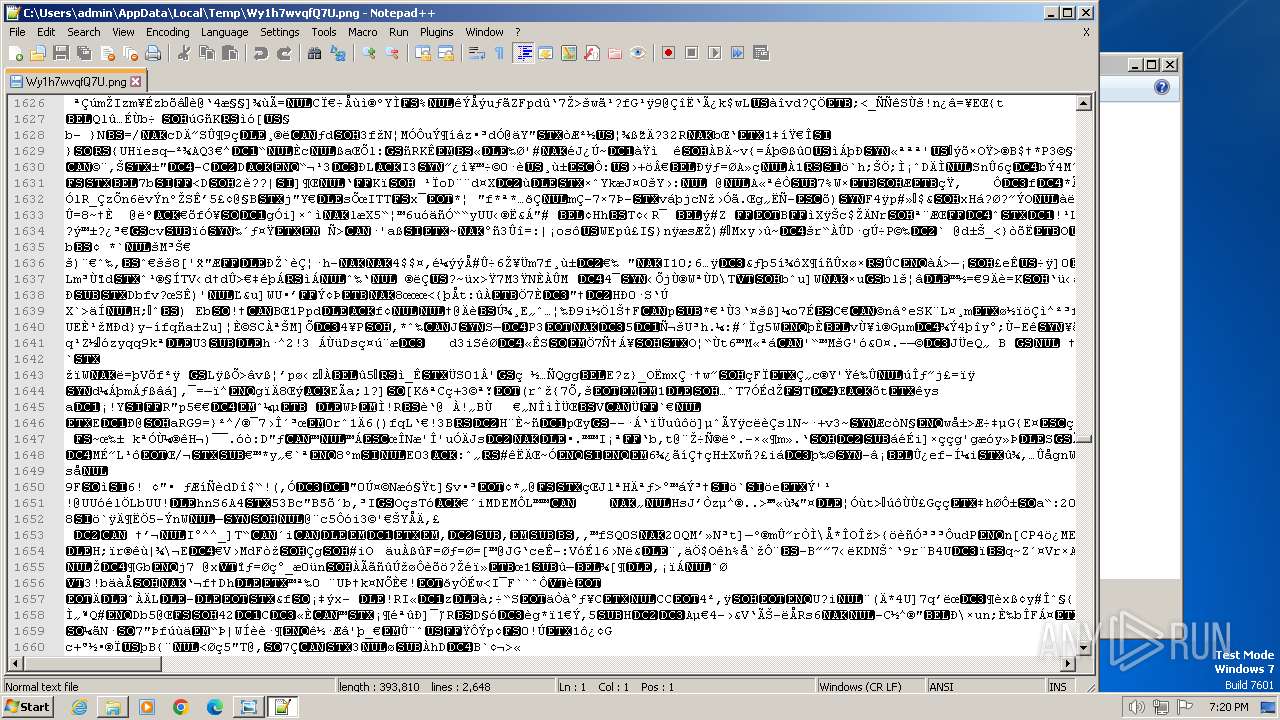Viewport: 1280px width, 720px height.
Task: Toggle file monitoring with the eye icon
Action: (638, 53)
